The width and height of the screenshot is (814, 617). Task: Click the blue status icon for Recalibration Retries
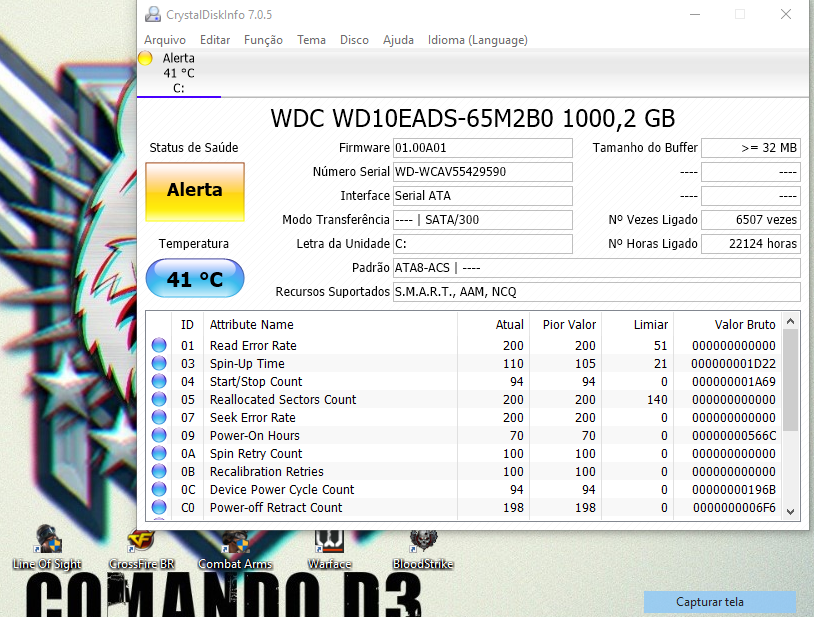tap(159, 471)
